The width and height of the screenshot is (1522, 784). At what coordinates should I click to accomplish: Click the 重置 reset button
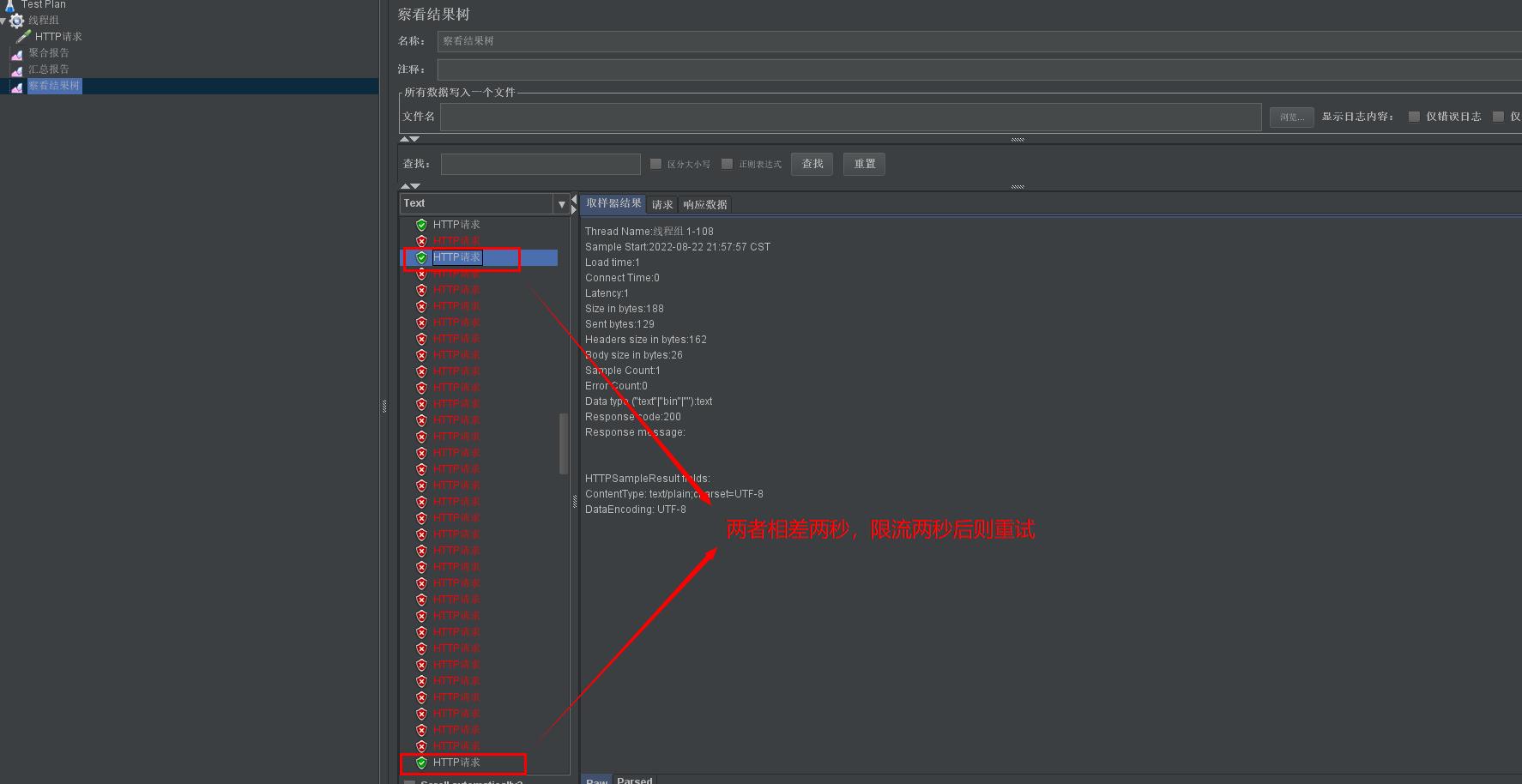tap(864, 164)
